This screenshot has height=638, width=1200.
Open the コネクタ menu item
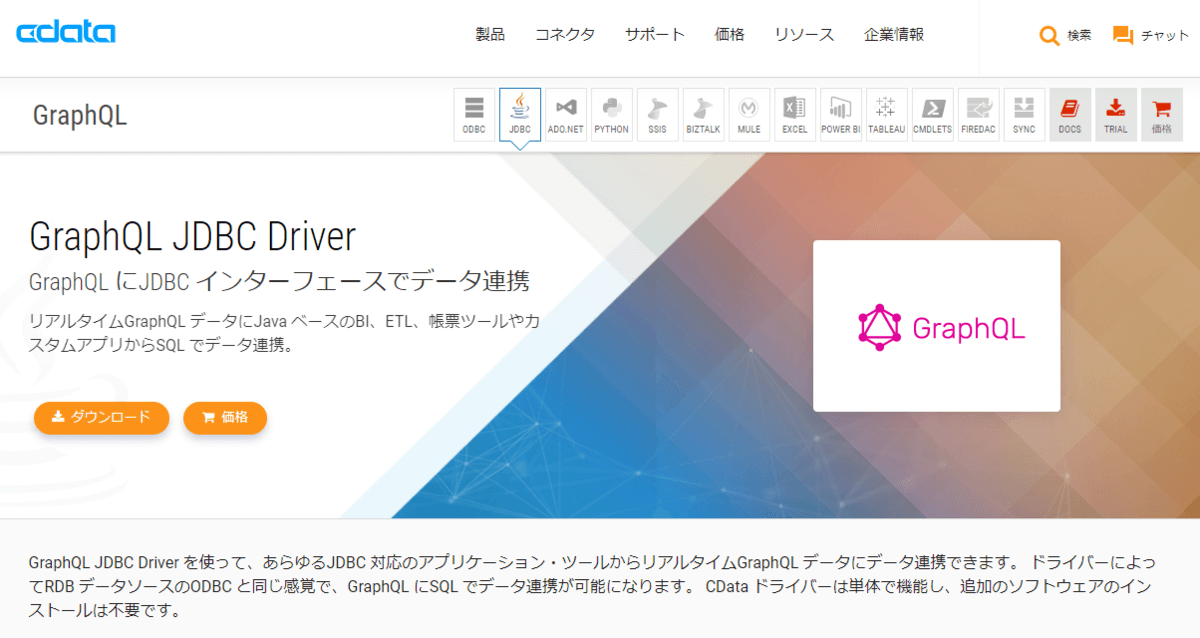pyautogui.click(x=565, y=33)
